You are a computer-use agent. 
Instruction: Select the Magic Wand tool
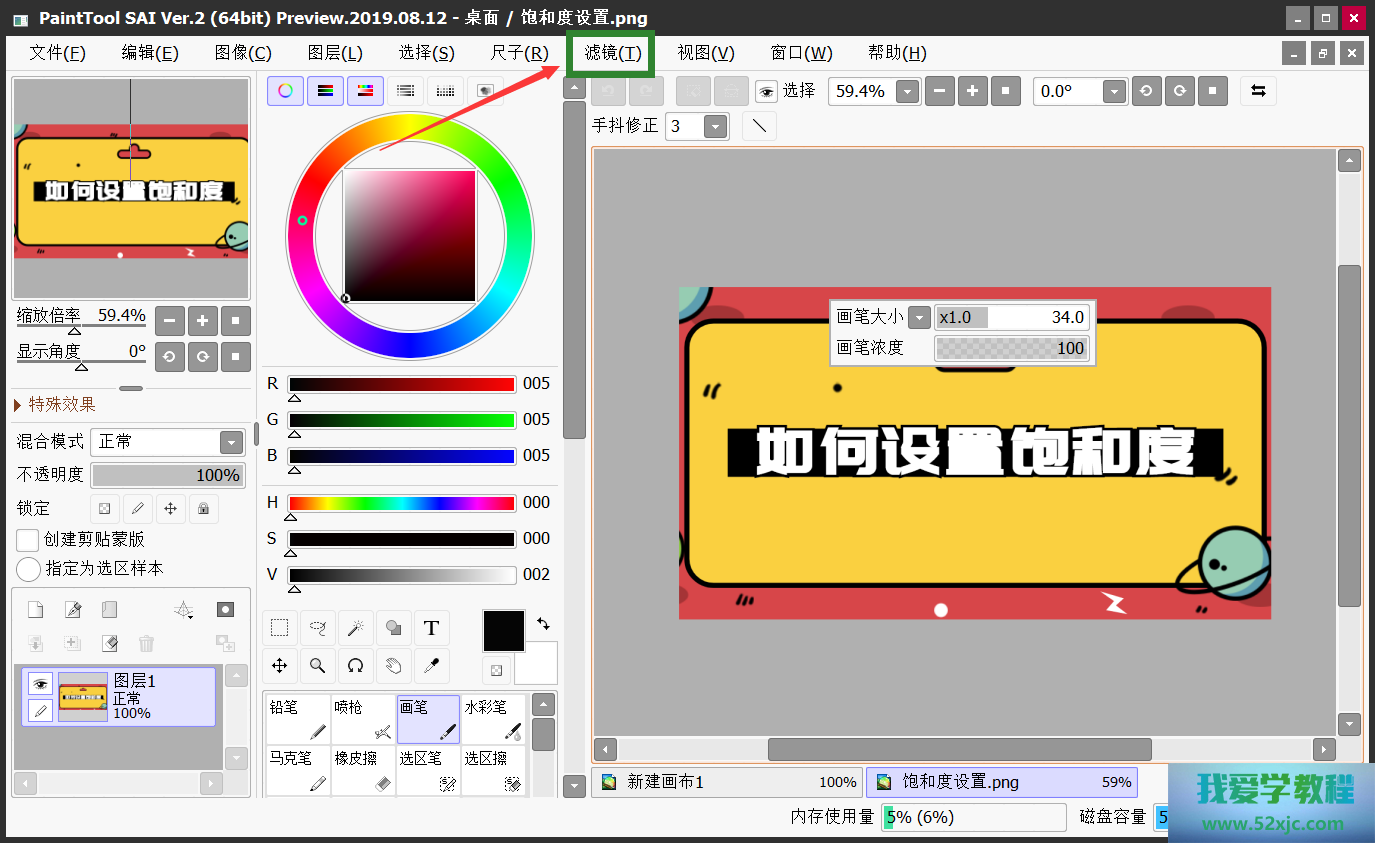click(x=355, y=628)
